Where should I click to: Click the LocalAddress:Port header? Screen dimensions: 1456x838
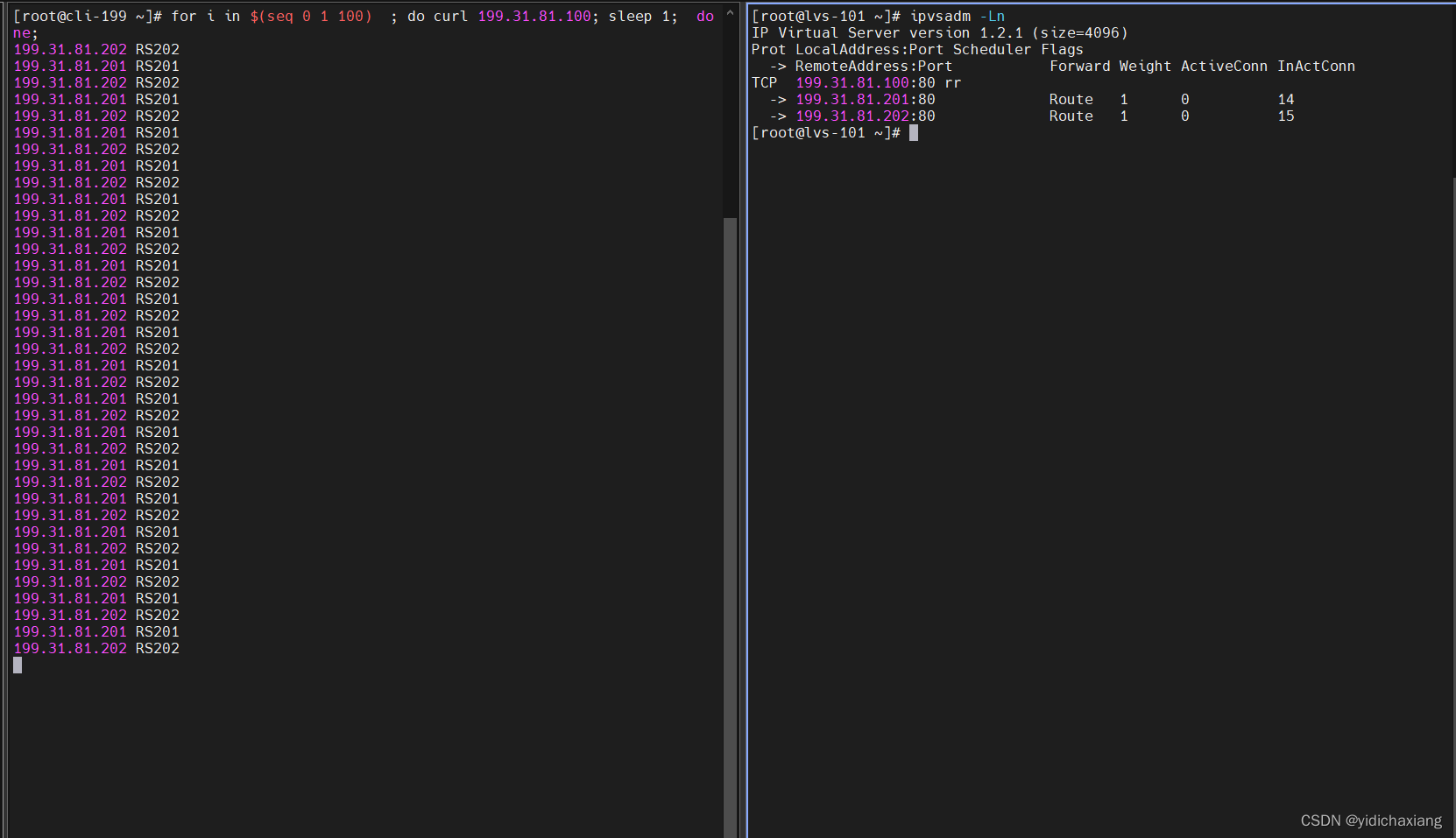[x=870, y=50]
